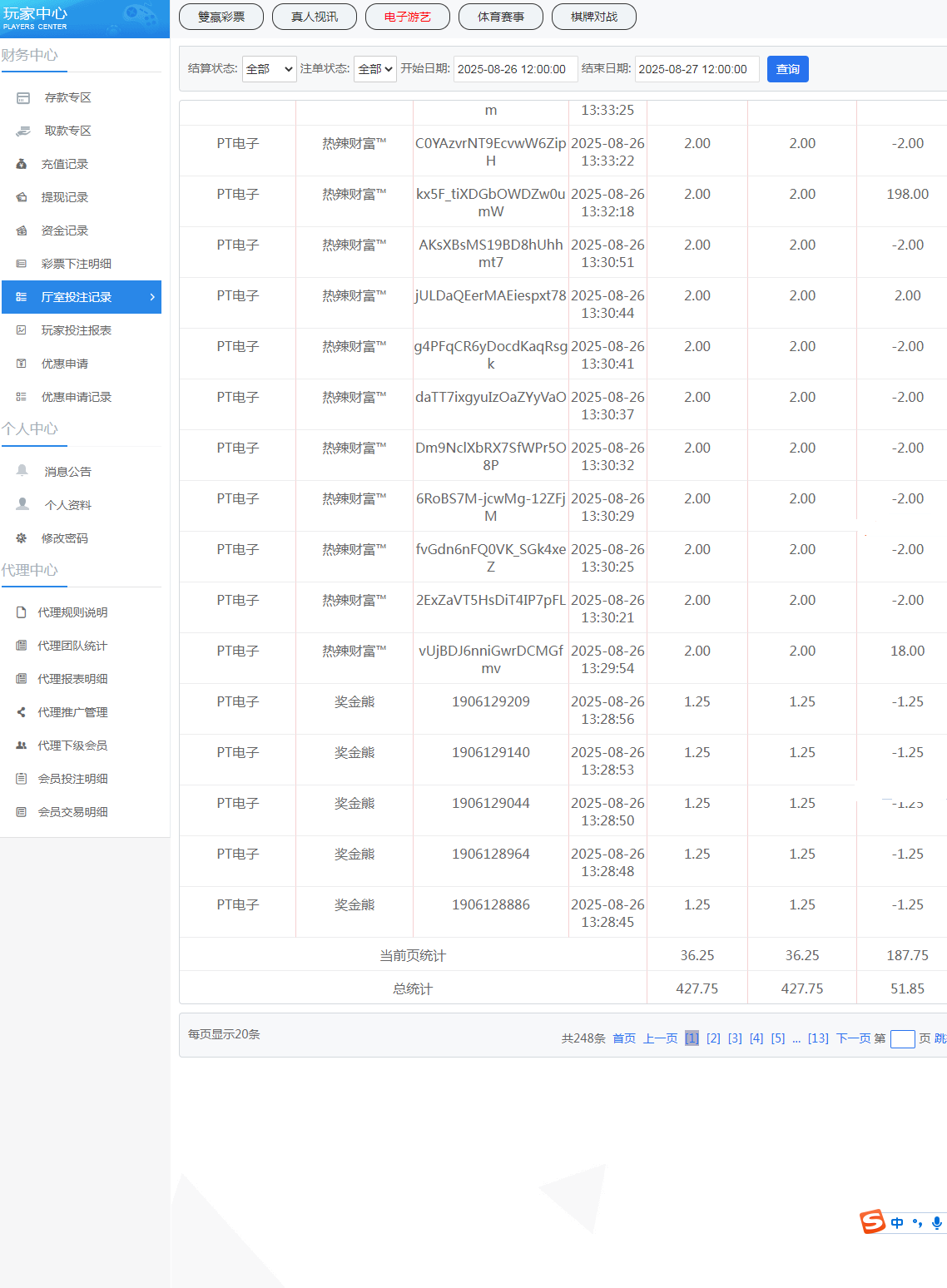Click the agent promotion (代理推广管理) share icon
Screen dimensions: 947x1288
22,712
